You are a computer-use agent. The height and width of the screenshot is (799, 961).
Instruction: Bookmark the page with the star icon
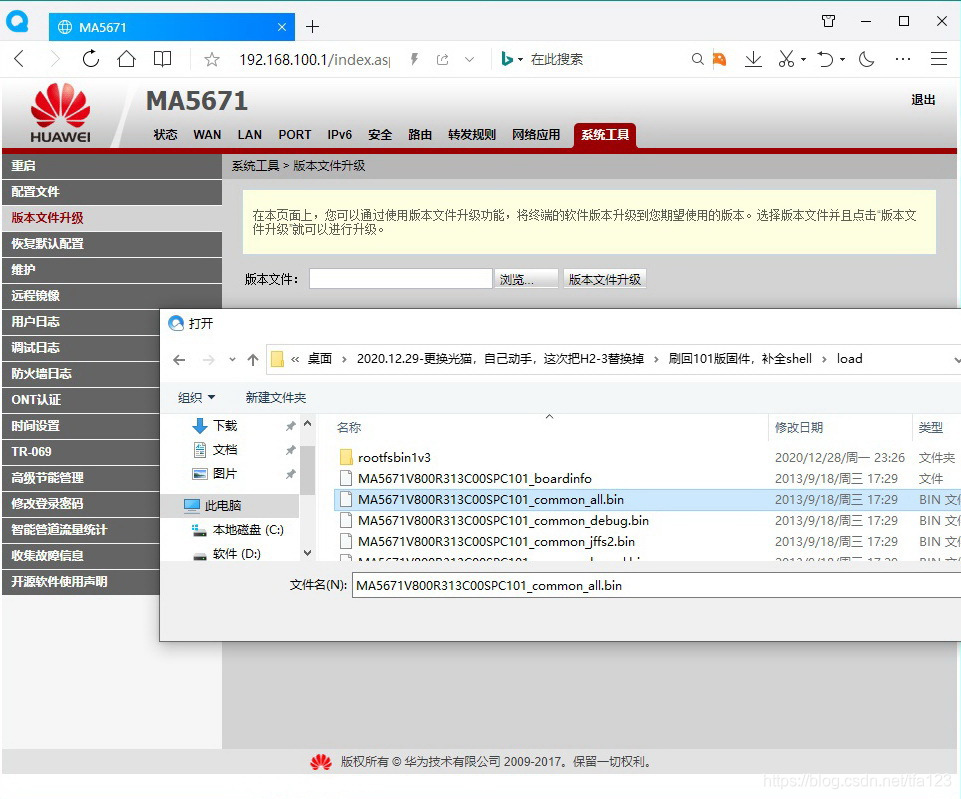211,59
